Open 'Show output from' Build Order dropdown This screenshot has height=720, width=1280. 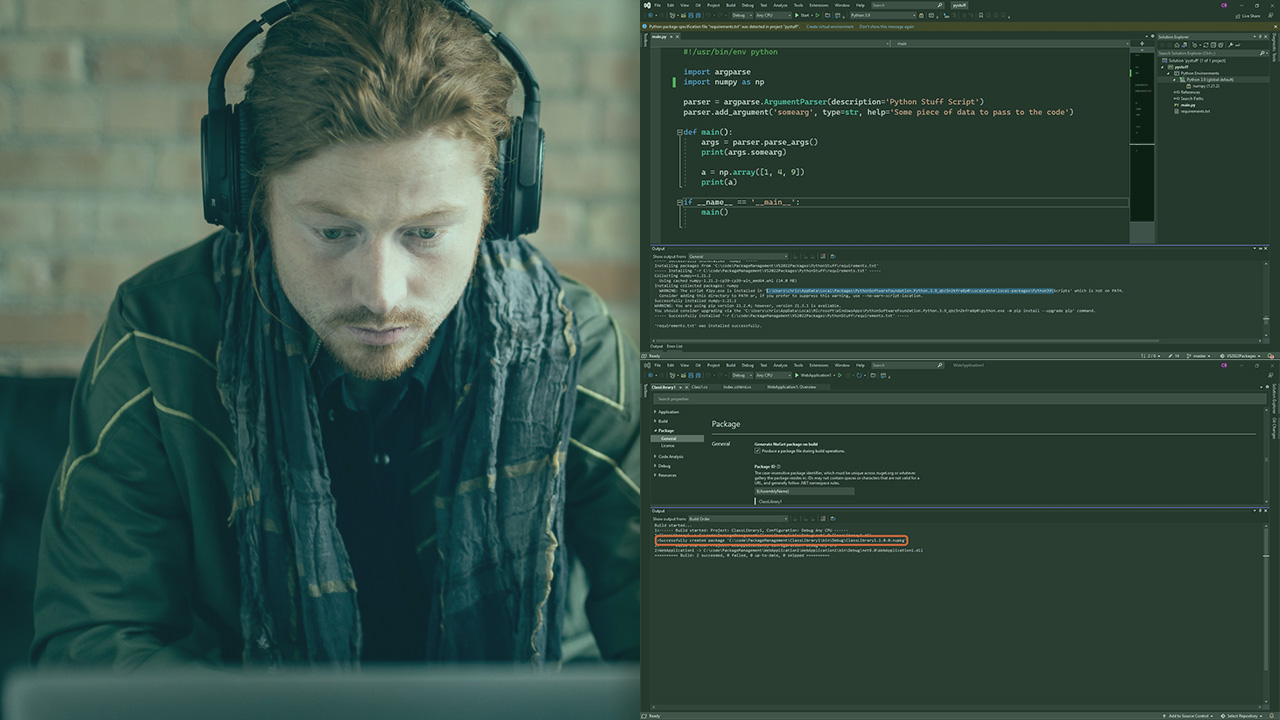(737, 518)
